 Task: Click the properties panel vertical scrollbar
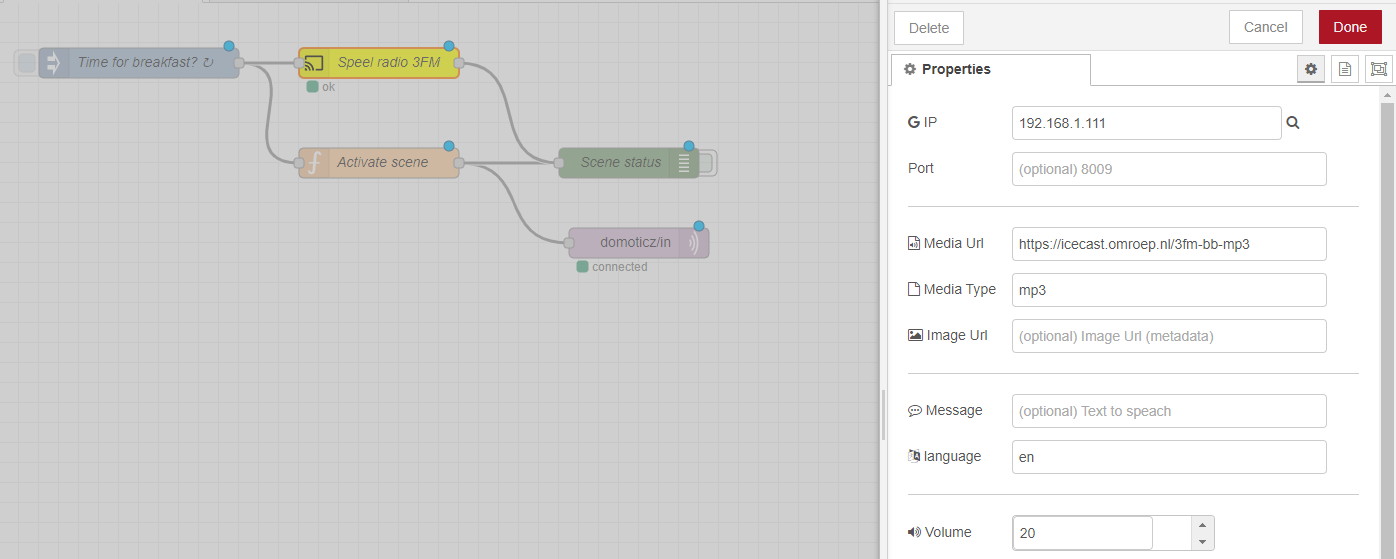1387,322
